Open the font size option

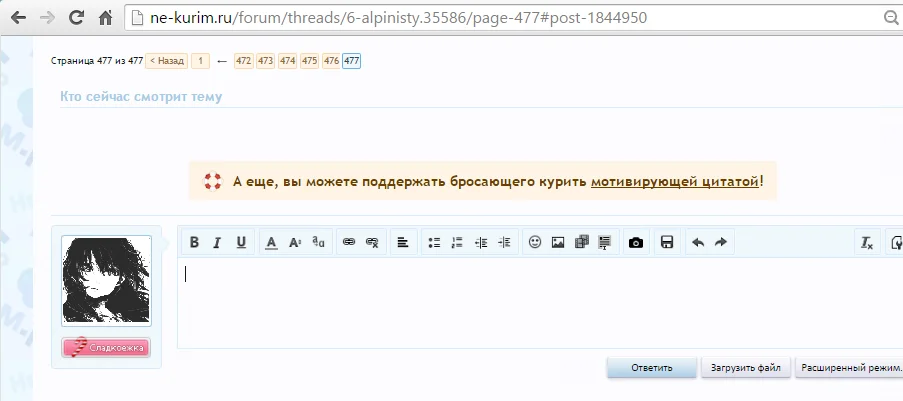point(295,243)
